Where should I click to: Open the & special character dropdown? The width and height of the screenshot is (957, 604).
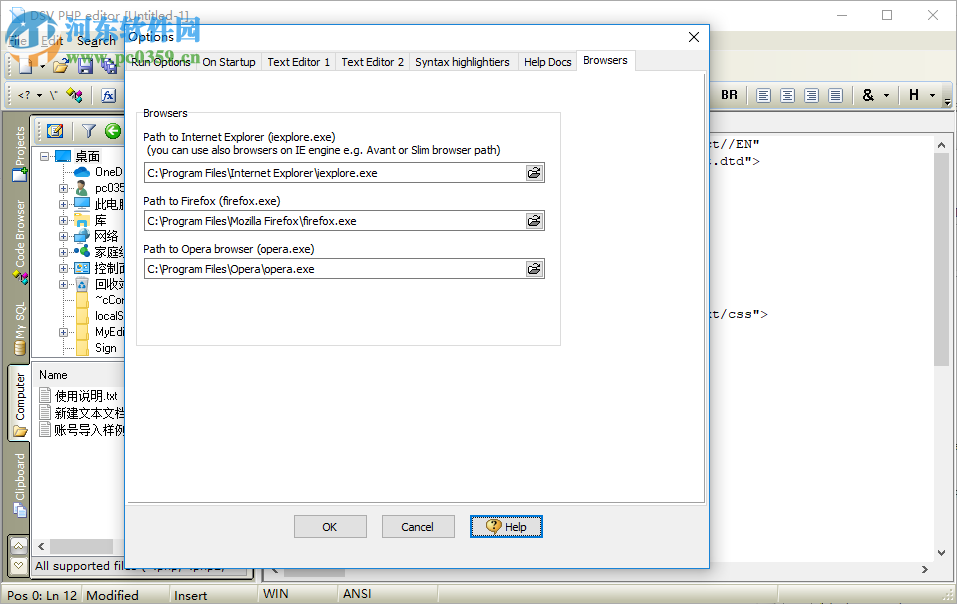868,95
